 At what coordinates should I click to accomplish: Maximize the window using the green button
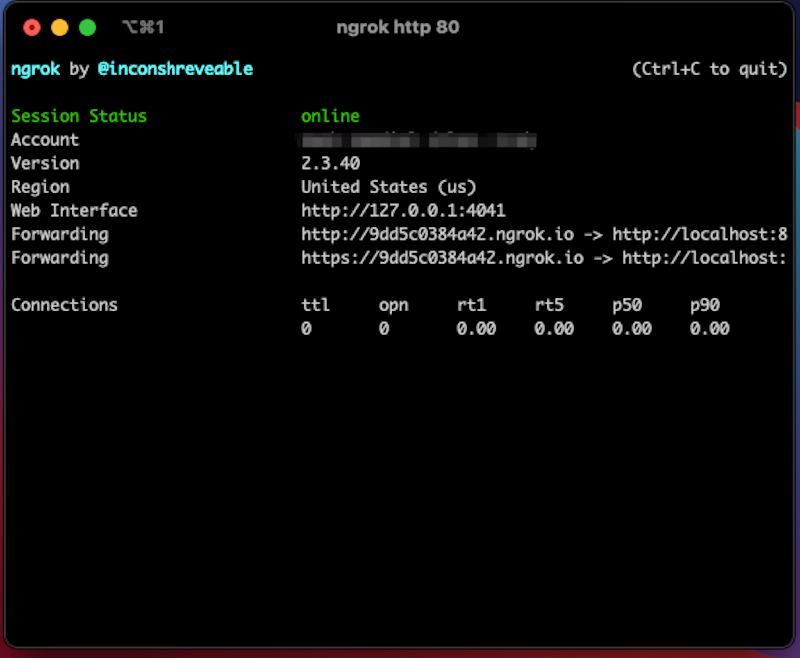click(x=88, y=28)
